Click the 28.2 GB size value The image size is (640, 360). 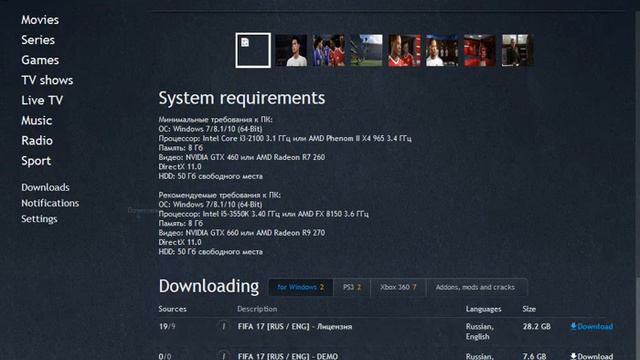(536, 327)
